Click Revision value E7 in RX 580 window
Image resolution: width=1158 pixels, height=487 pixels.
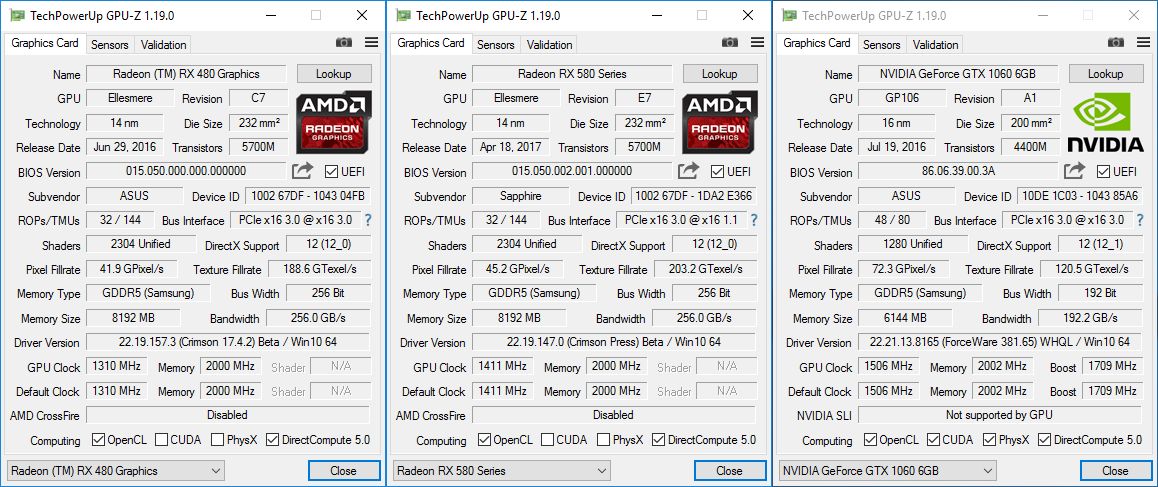tap(644, 98)
